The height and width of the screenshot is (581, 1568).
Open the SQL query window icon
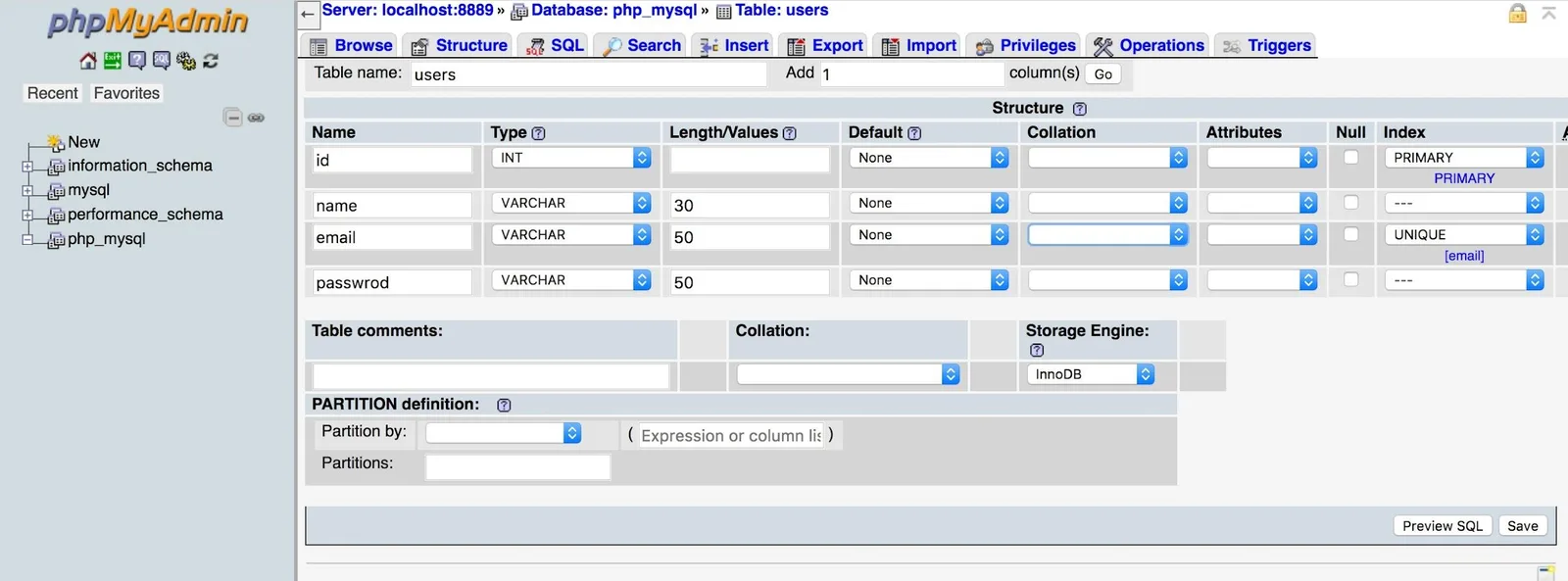tap(162, 61)
